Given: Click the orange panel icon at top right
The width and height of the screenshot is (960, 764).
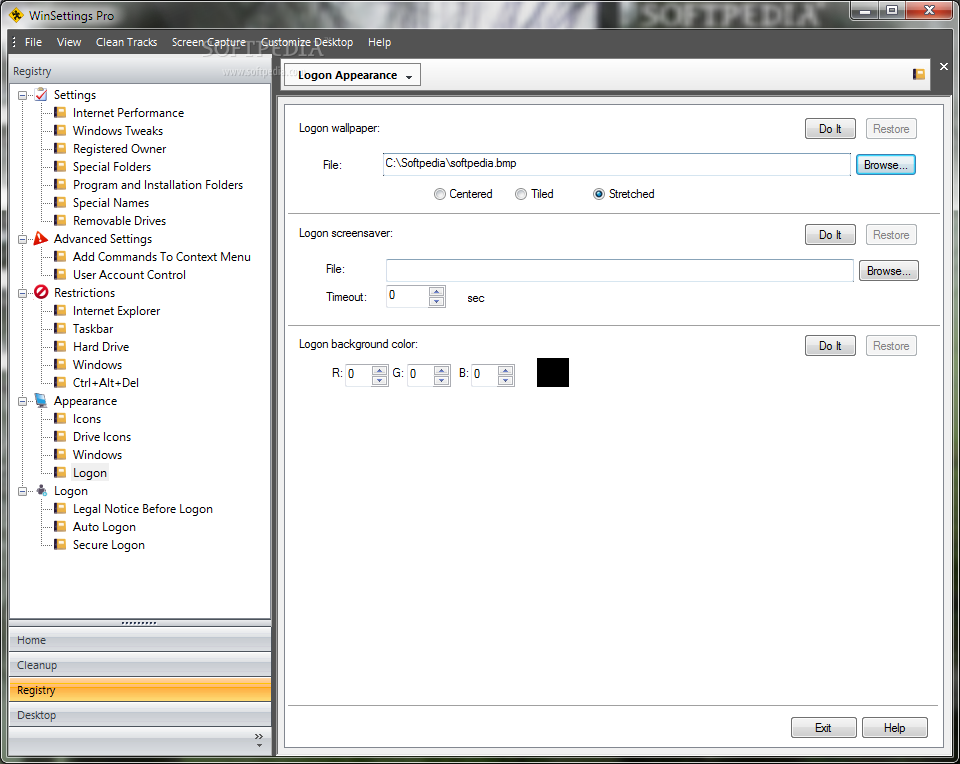Looking at the screenshot, I should [x=918, y=74].
